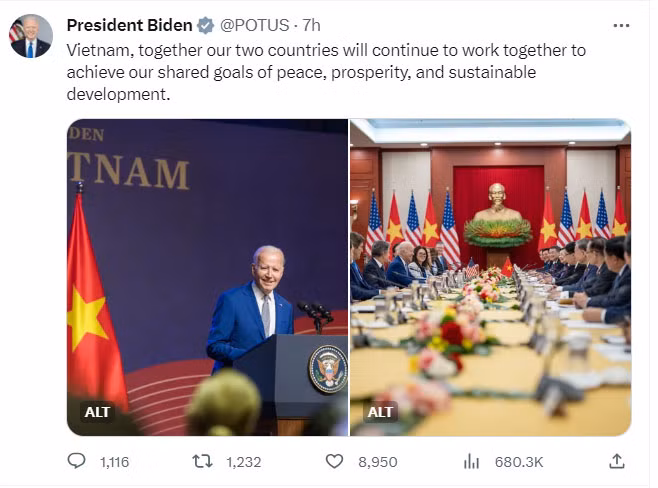Click the 8,950 likes count
Screen dimensions: 658x488
(378, 462)
